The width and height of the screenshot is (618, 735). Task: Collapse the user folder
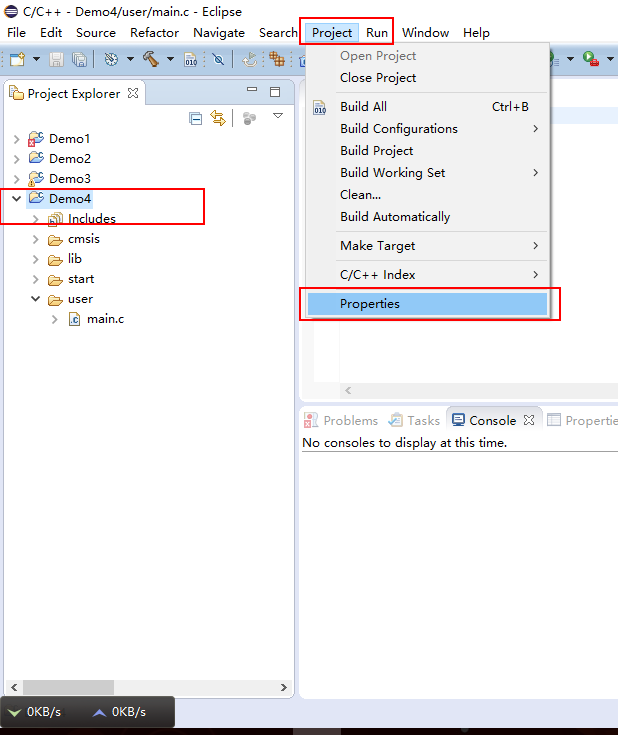point(36,299)
